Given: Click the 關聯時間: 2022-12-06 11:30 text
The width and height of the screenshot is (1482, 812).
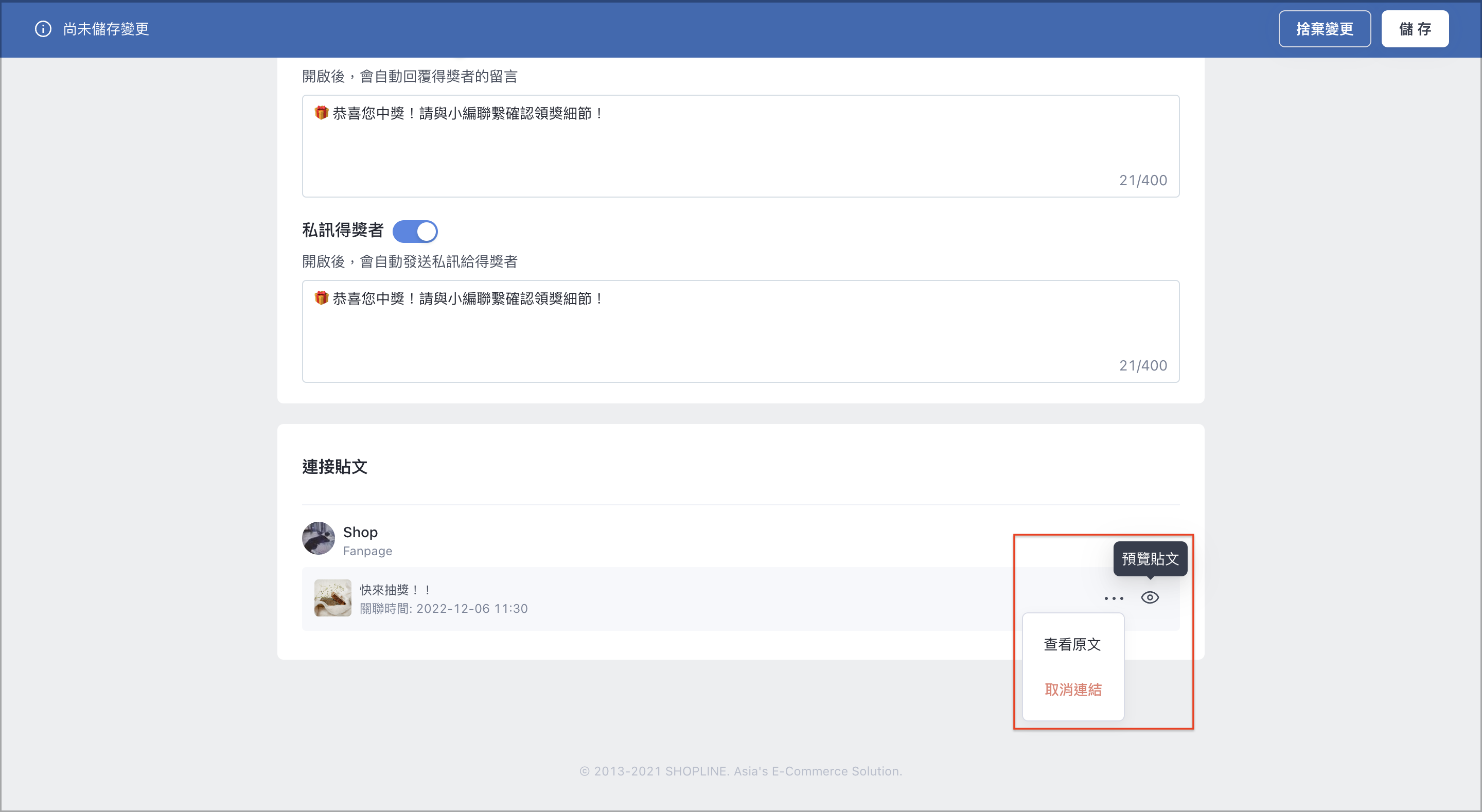Looking at the screenshot, I should 444,609.
